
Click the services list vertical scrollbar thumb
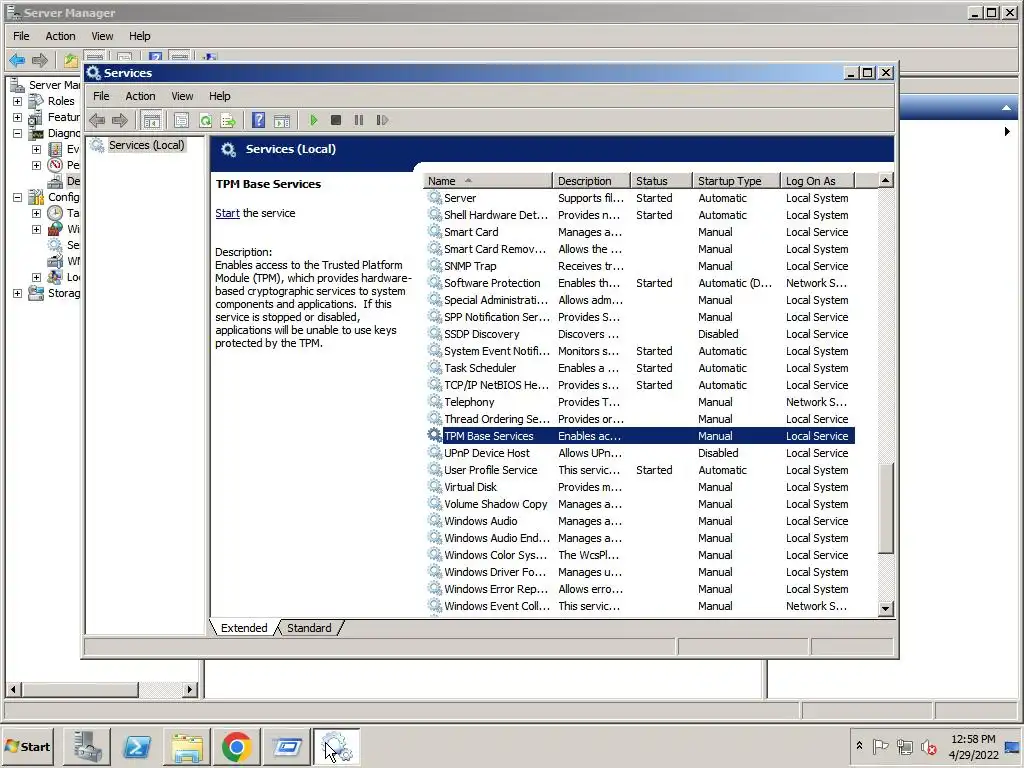(x=885, y=508)
